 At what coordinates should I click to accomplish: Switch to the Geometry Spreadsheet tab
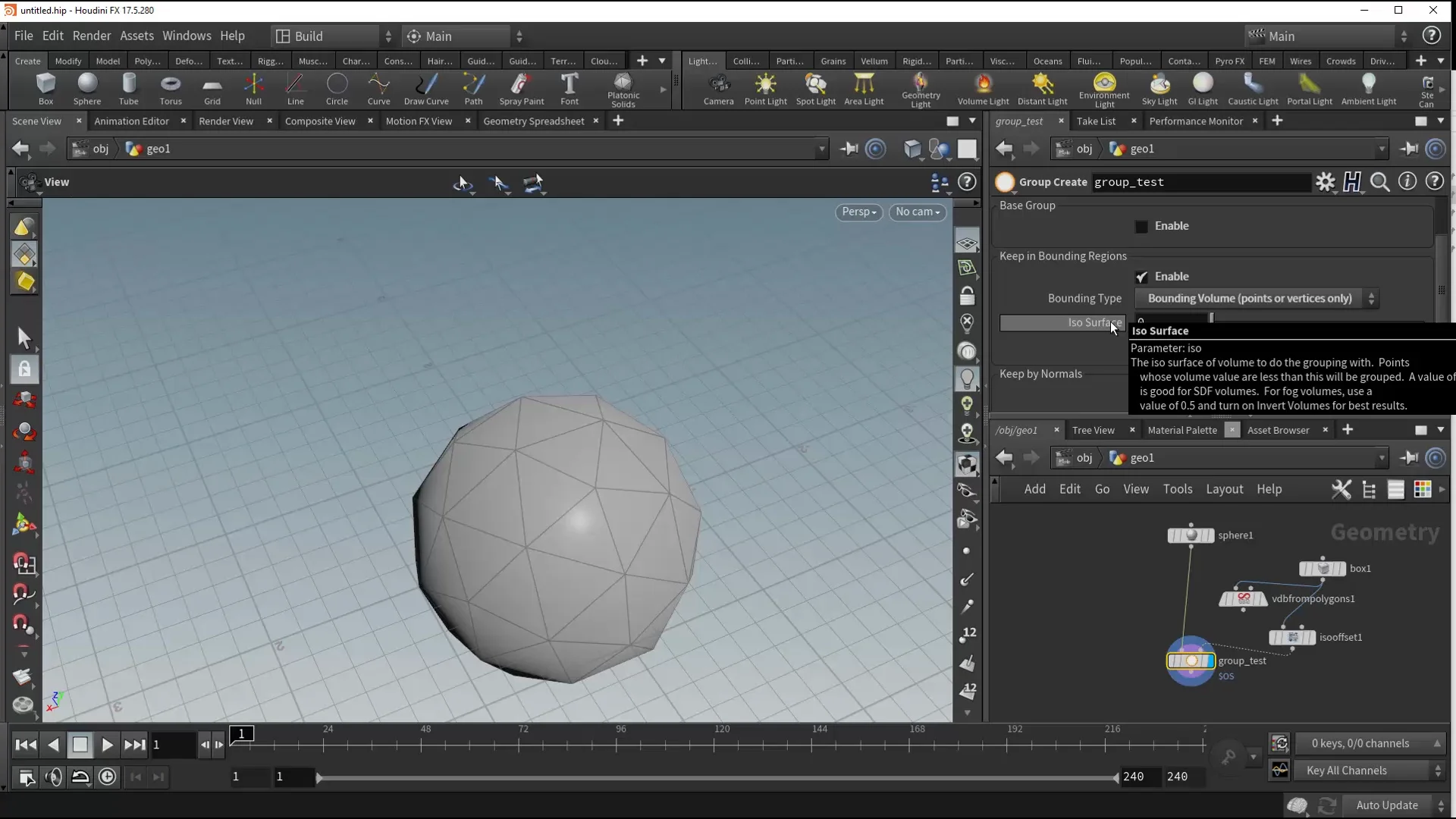533,121
